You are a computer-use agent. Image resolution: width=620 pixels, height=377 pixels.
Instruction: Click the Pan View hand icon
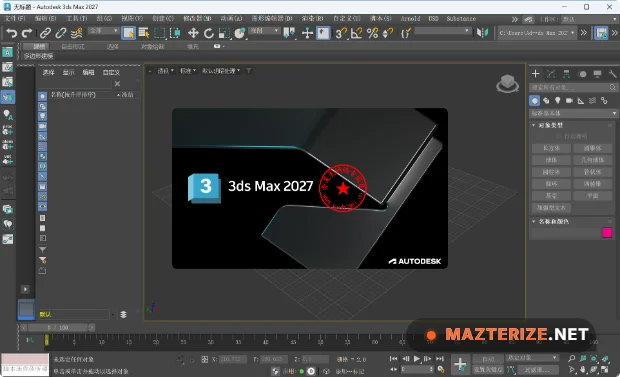pyautogui.click(x=583, y=369)
